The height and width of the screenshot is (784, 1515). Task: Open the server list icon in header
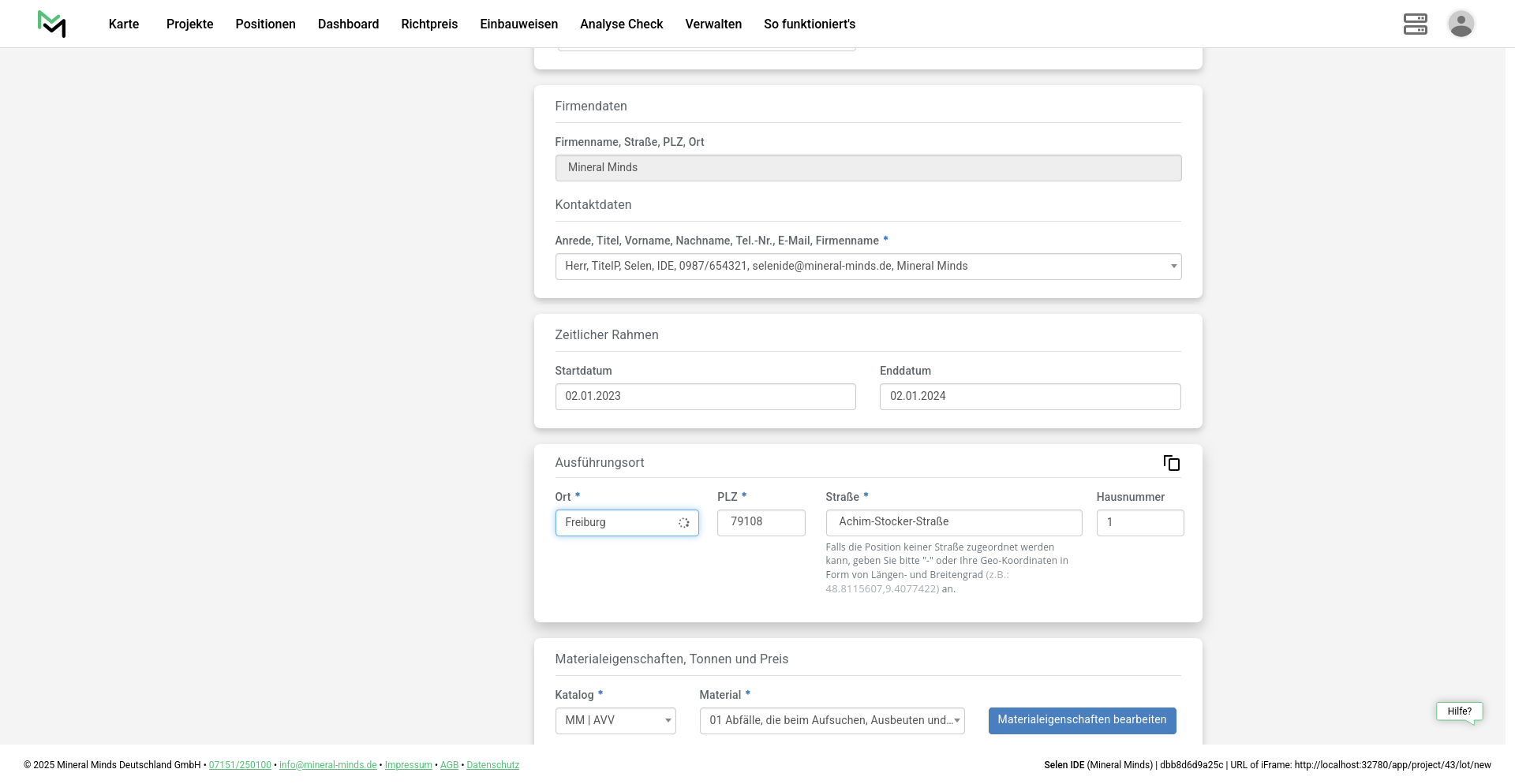[1415, 24]
